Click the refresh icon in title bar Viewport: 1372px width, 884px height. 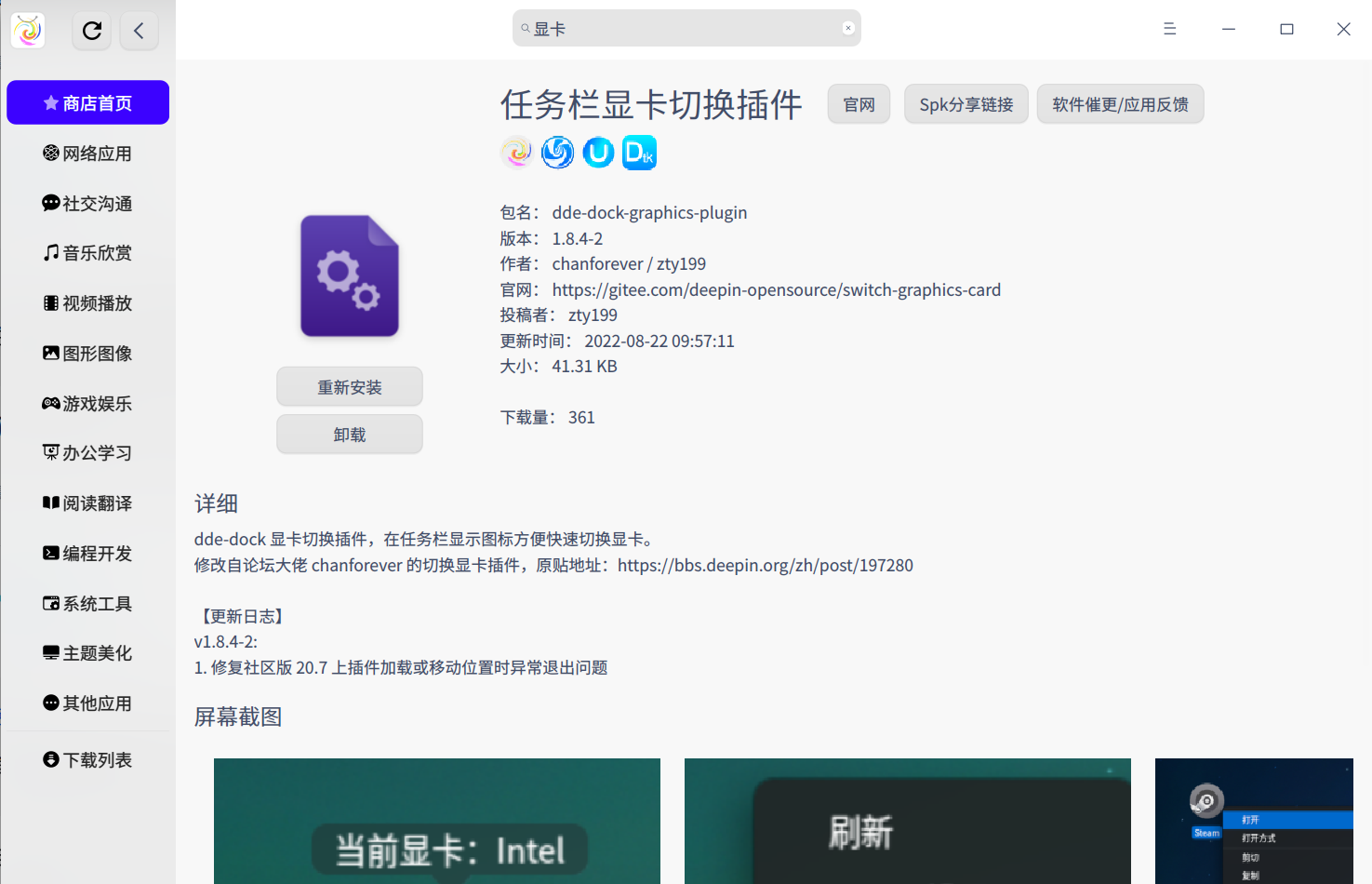click(x=92, y=31)
